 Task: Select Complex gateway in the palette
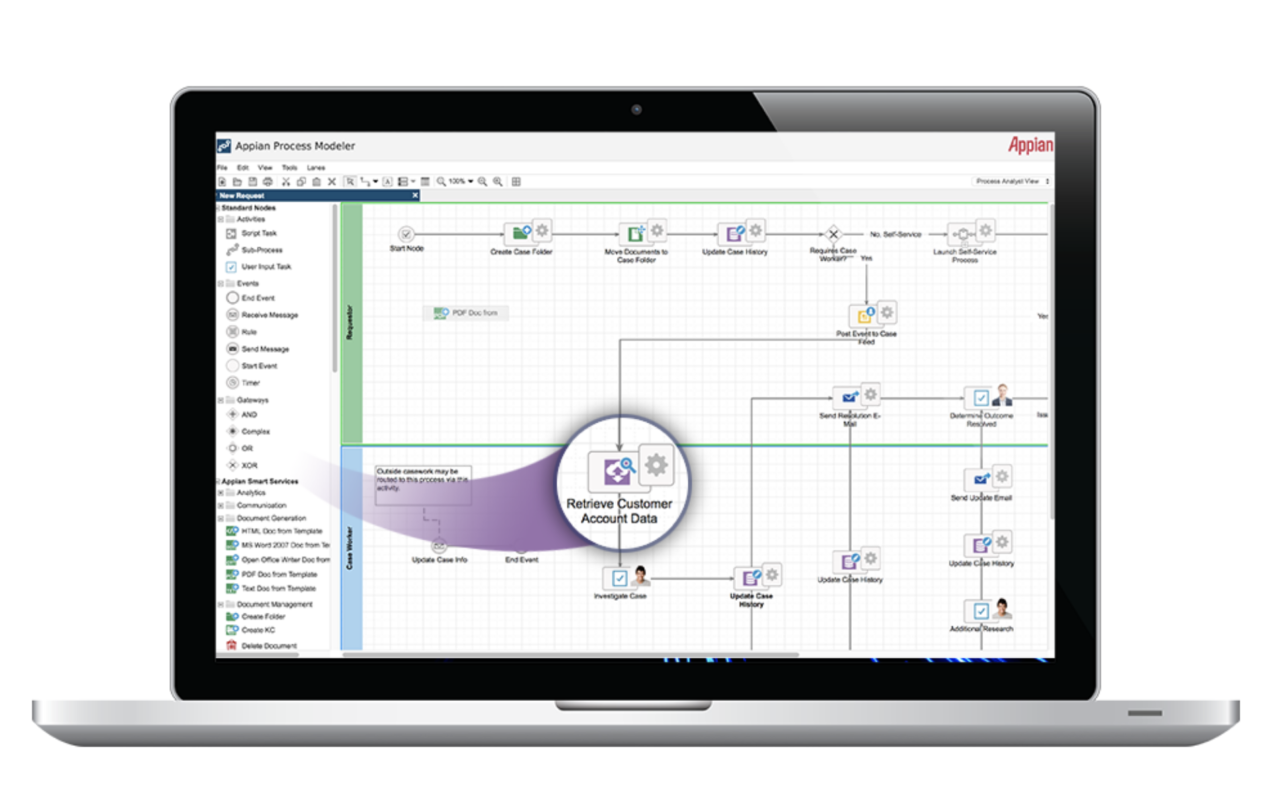point(248,431)
